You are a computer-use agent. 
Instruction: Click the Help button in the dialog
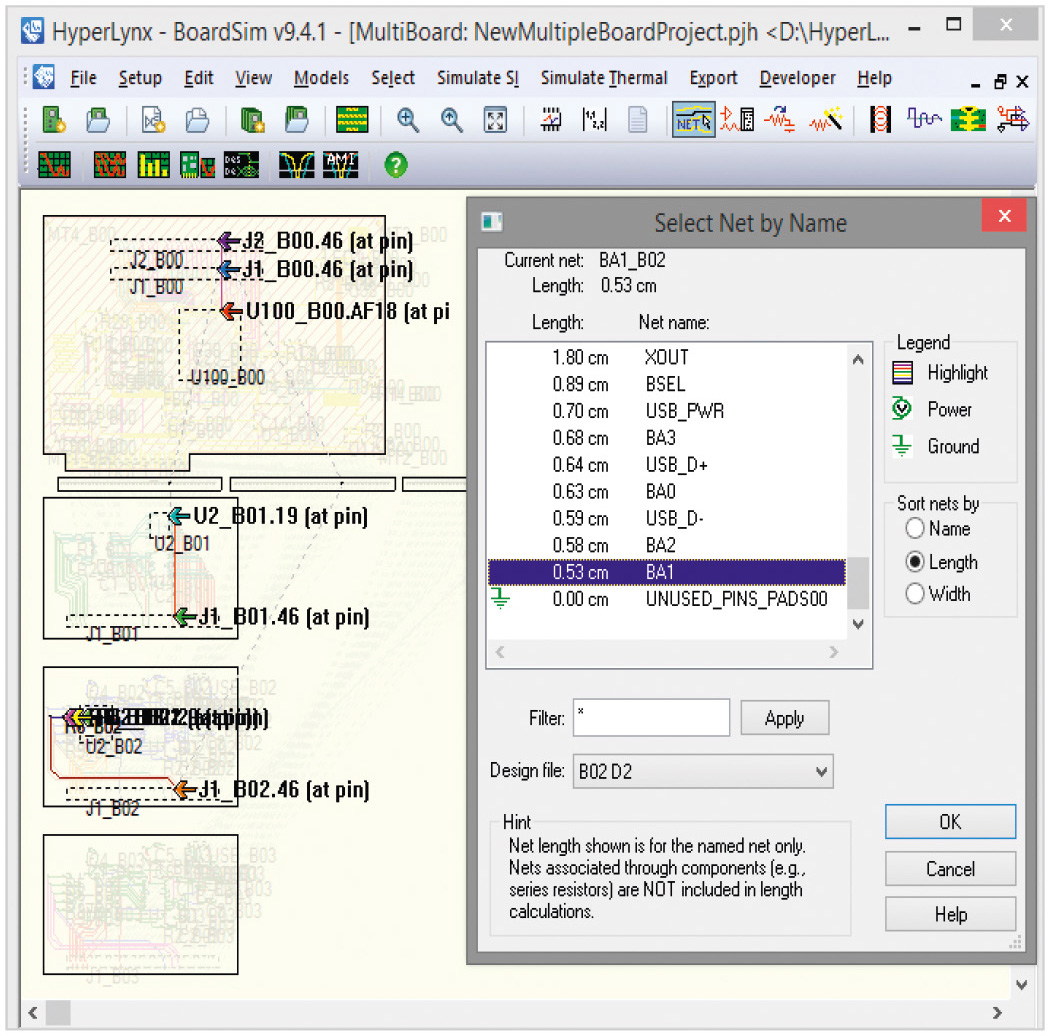coord(950,914)
